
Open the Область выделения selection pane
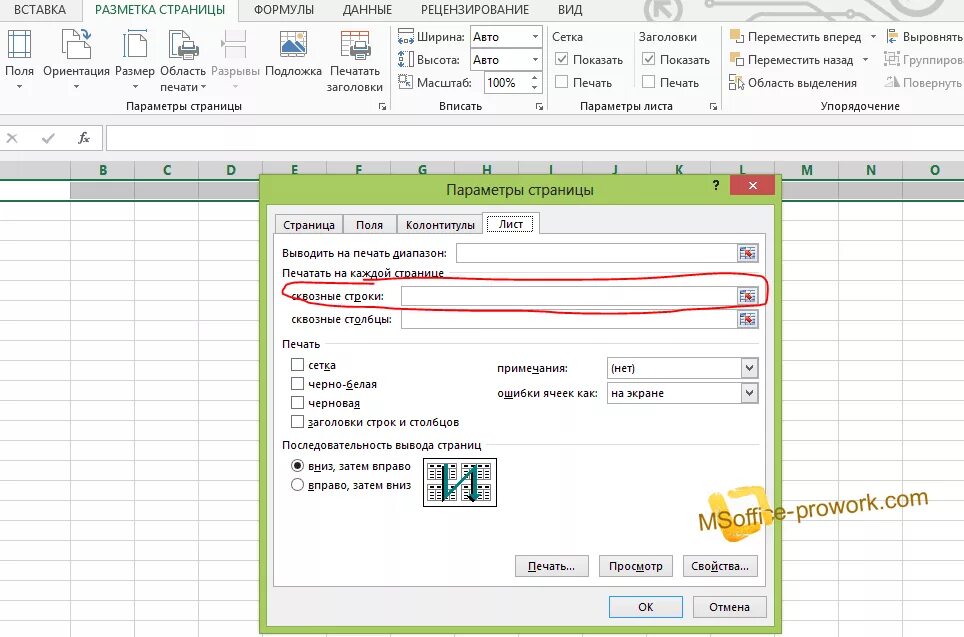click(x=792, y=82)
